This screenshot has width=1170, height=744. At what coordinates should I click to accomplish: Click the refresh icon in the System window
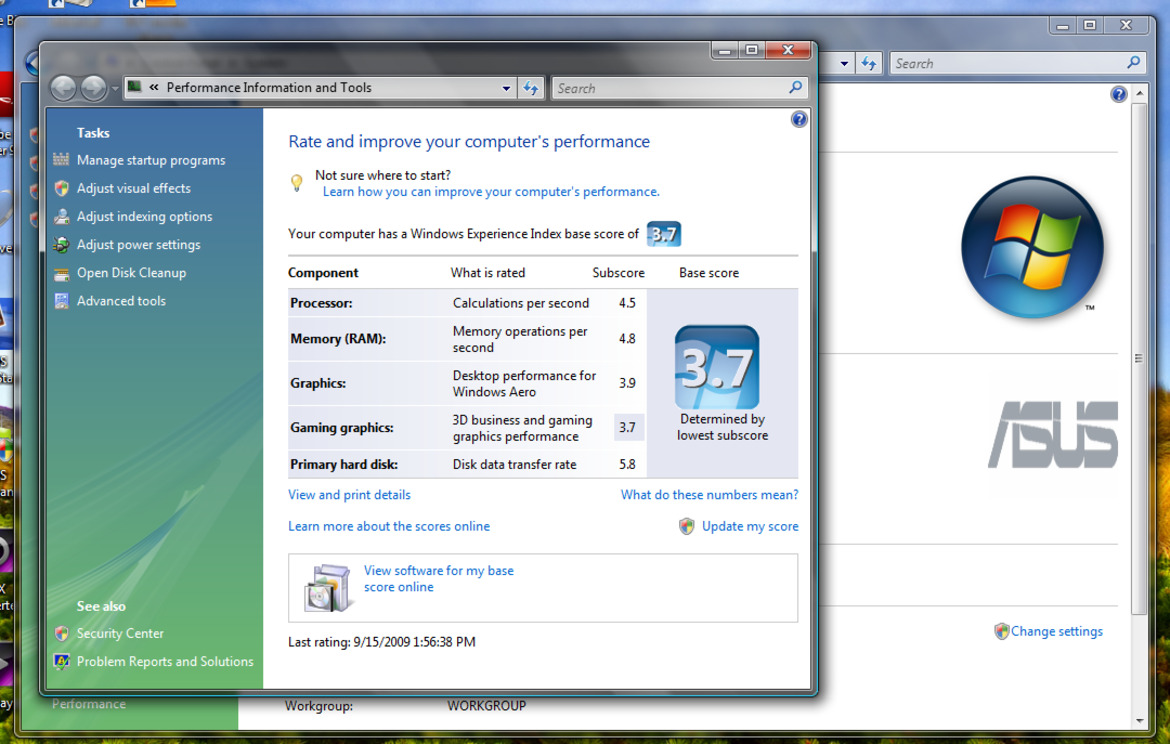(x=869, y=63)
